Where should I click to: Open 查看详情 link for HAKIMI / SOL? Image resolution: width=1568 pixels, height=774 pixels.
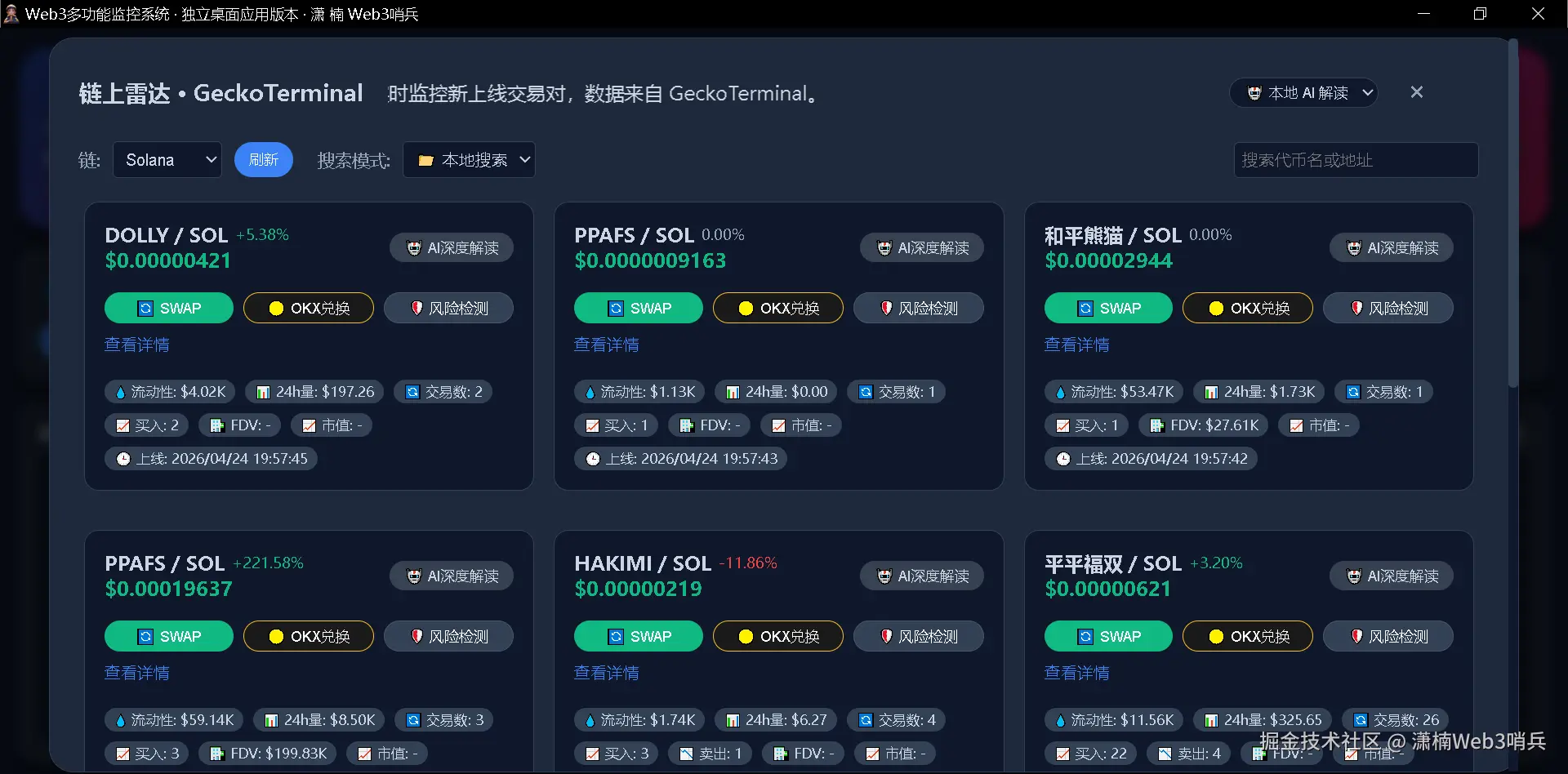point(607,674)
